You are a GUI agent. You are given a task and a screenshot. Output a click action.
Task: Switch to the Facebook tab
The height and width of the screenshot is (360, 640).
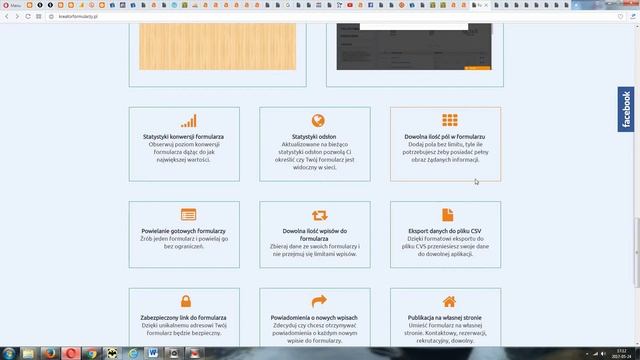[371, 5]
